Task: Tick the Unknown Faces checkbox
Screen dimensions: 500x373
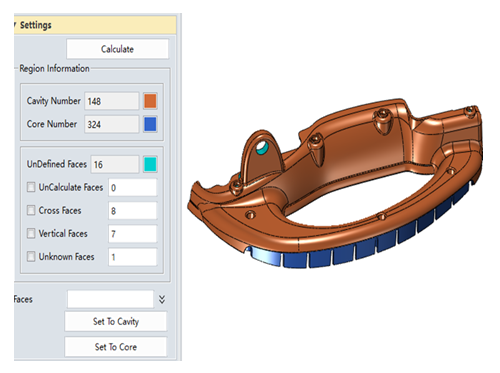Action: click(x=31, y=257)
